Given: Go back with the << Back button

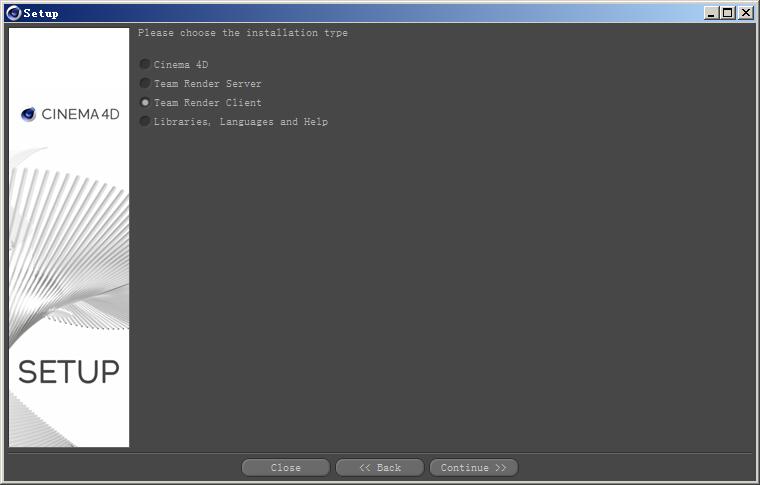Looking at the screenshot, I should [380, 468].
